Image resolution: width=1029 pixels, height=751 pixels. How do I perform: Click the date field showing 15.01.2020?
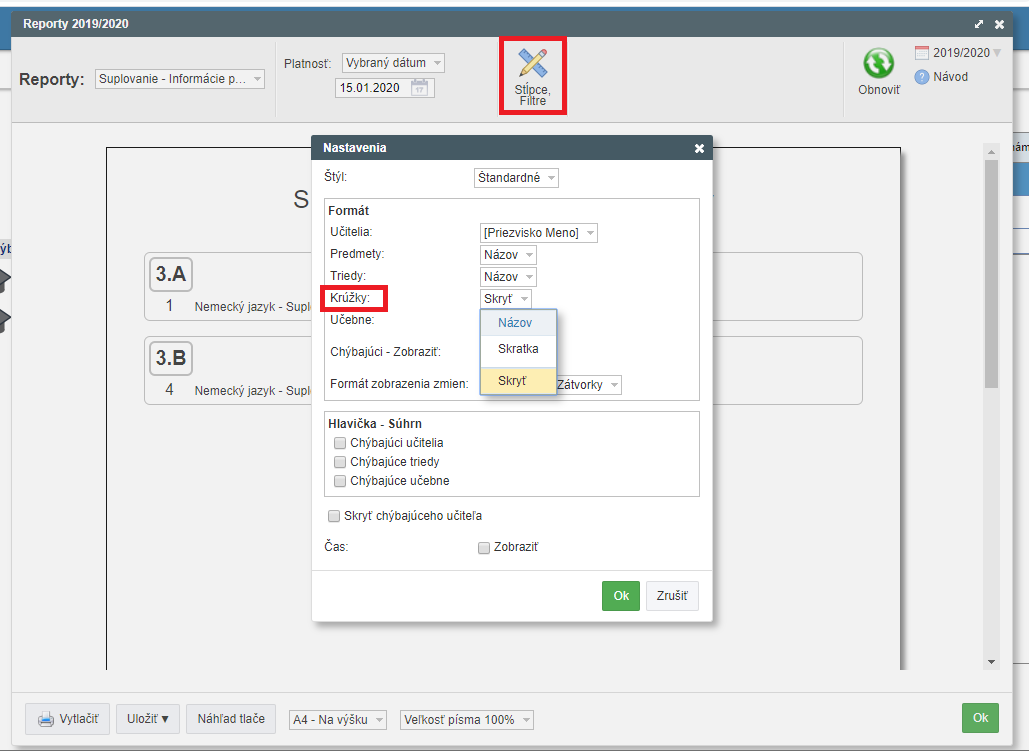pos(372,88)
